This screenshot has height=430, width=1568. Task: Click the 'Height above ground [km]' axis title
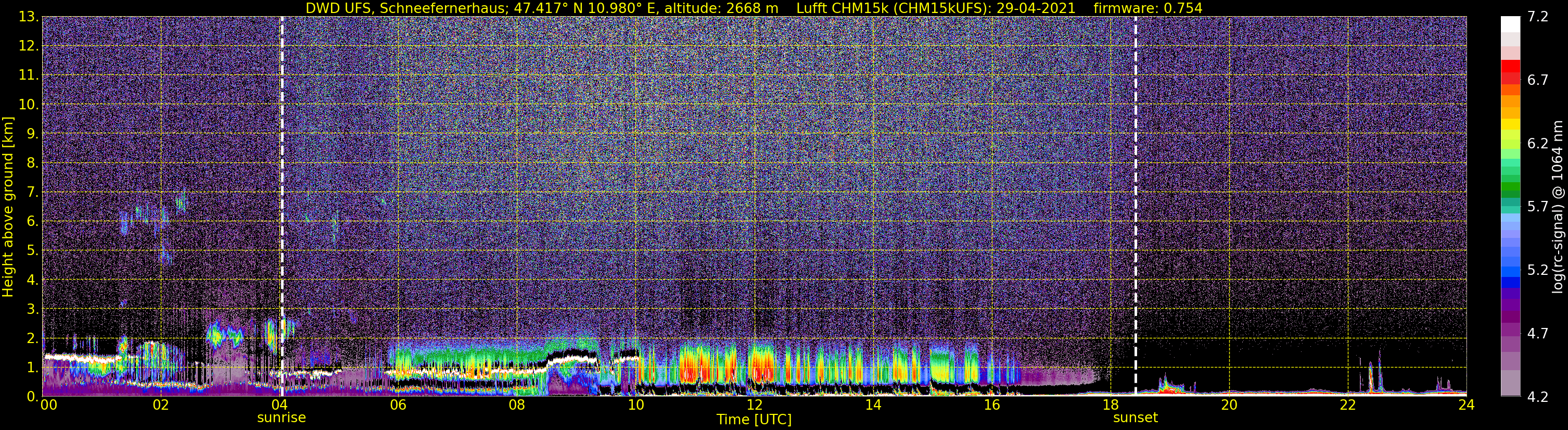point(8,207)
